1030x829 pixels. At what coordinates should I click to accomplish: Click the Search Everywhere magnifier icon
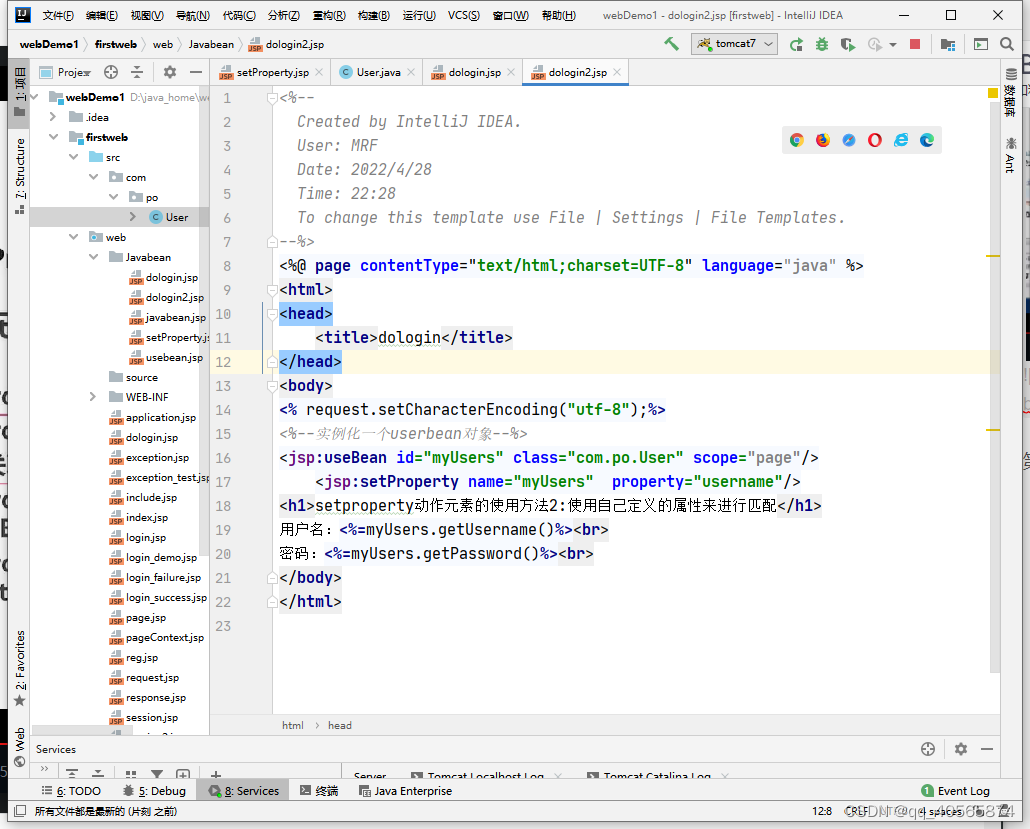tap(1006, 44)
